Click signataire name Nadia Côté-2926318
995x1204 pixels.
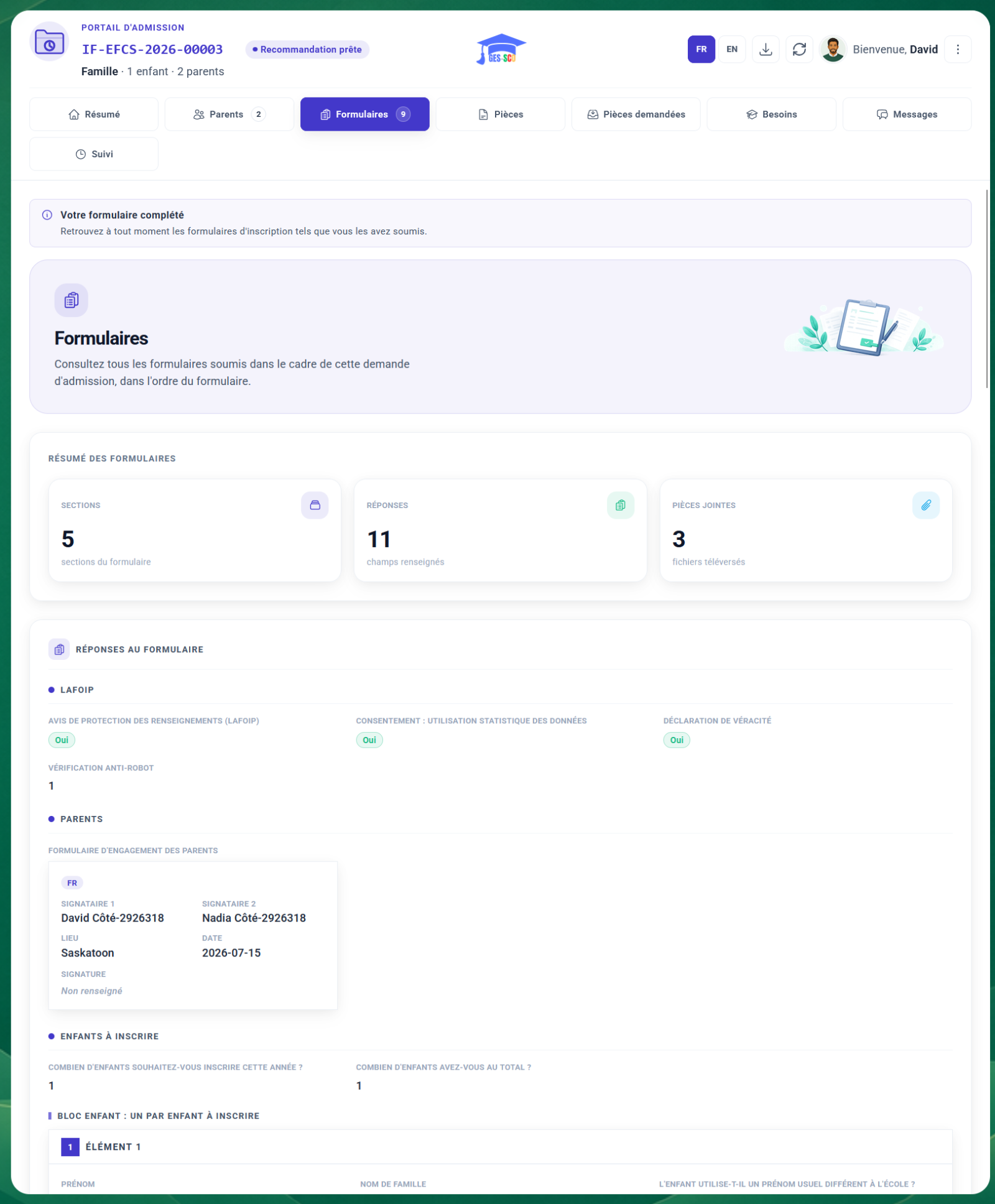point(254,918)
